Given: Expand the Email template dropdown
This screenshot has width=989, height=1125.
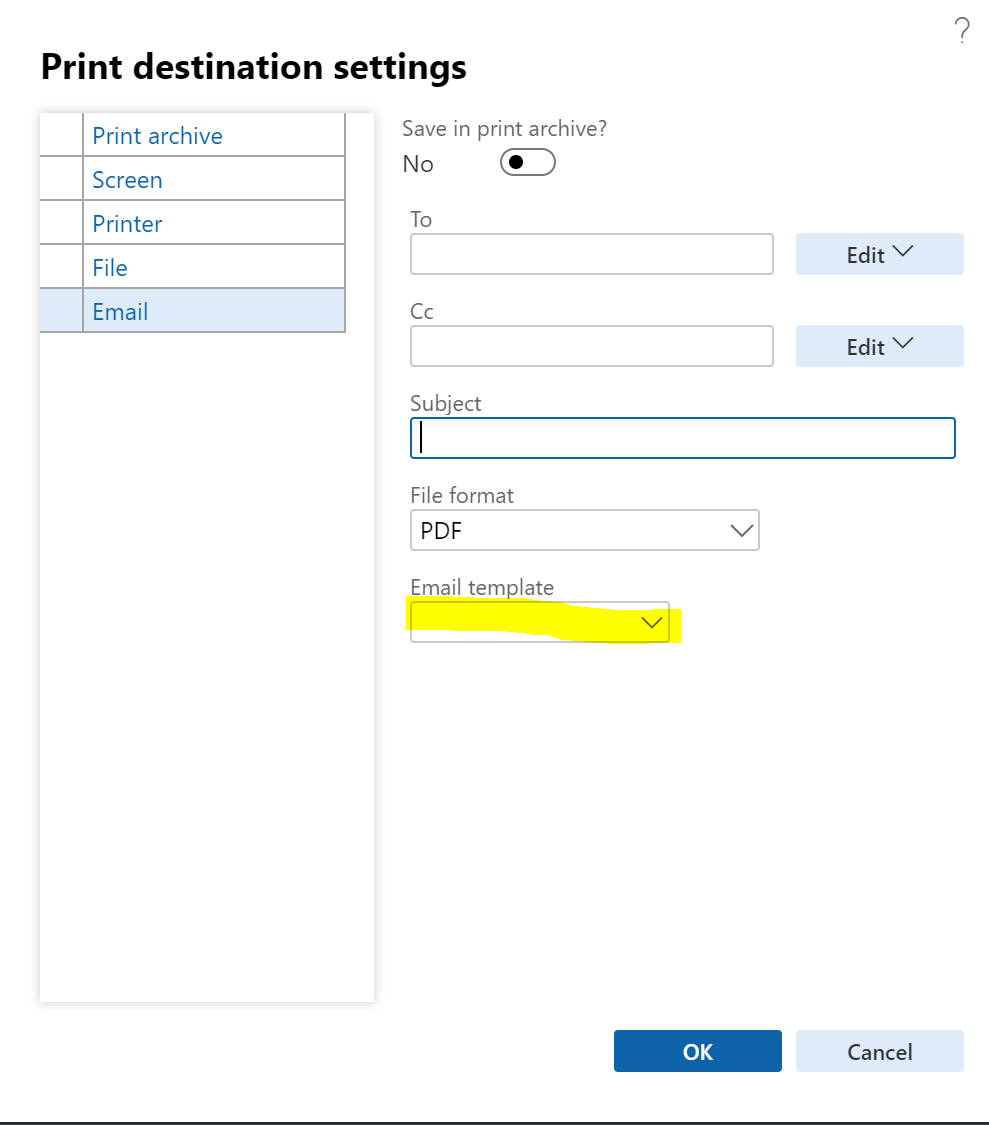Looking at the screenshot, I should [652, 622].
